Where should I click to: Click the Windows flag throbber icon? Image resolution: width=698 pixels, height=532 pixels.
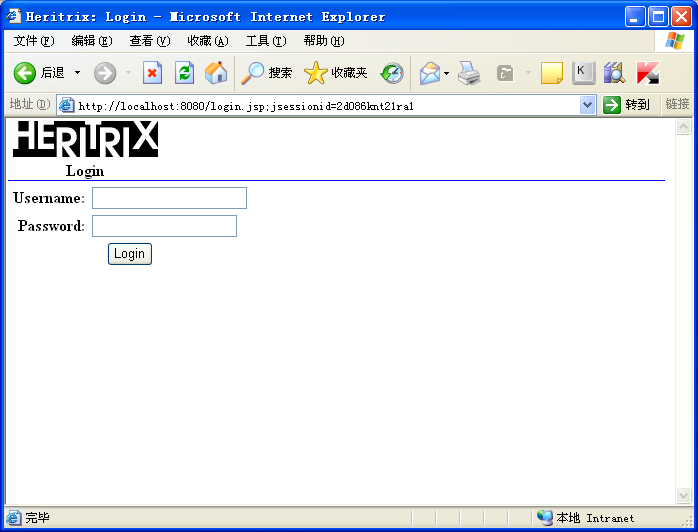[x=675, y=41]
